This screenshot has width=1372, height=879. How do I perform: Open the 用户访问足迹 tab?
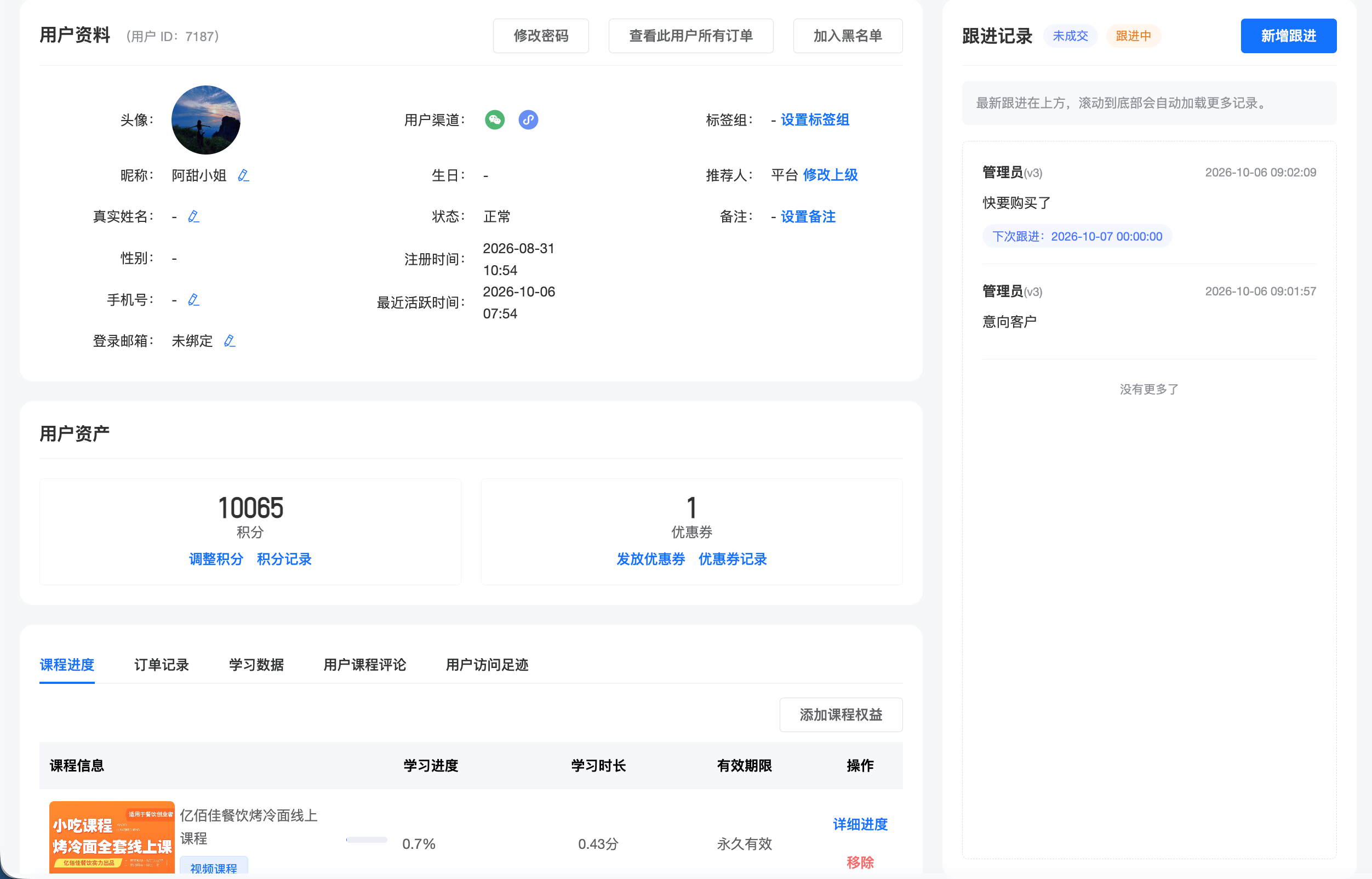(x=487, y=665)
